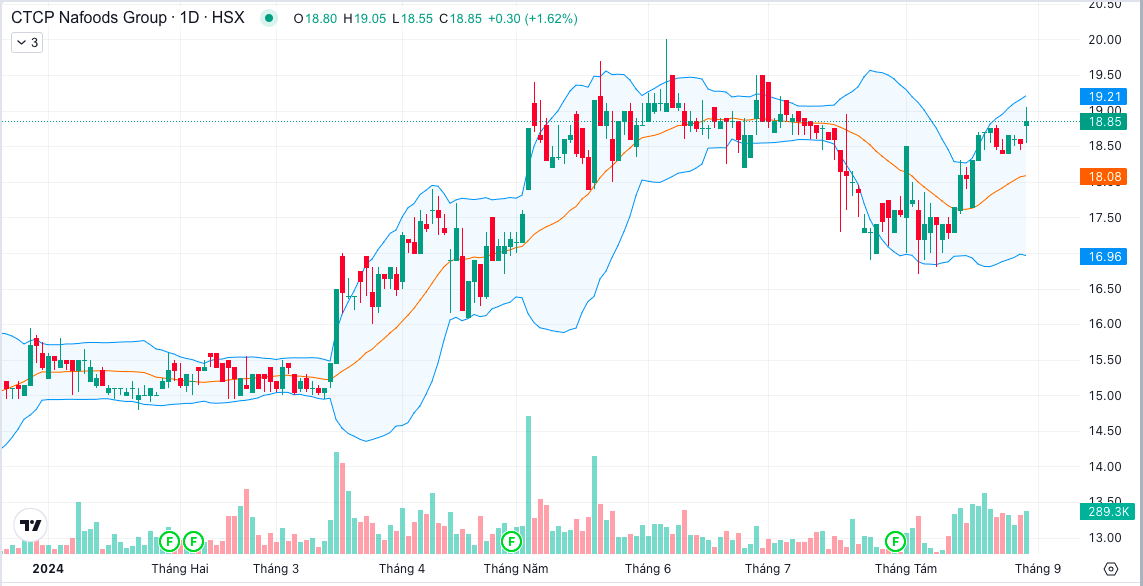
Task: Click the 15.50 price axis label
Action: [1104, 360]
